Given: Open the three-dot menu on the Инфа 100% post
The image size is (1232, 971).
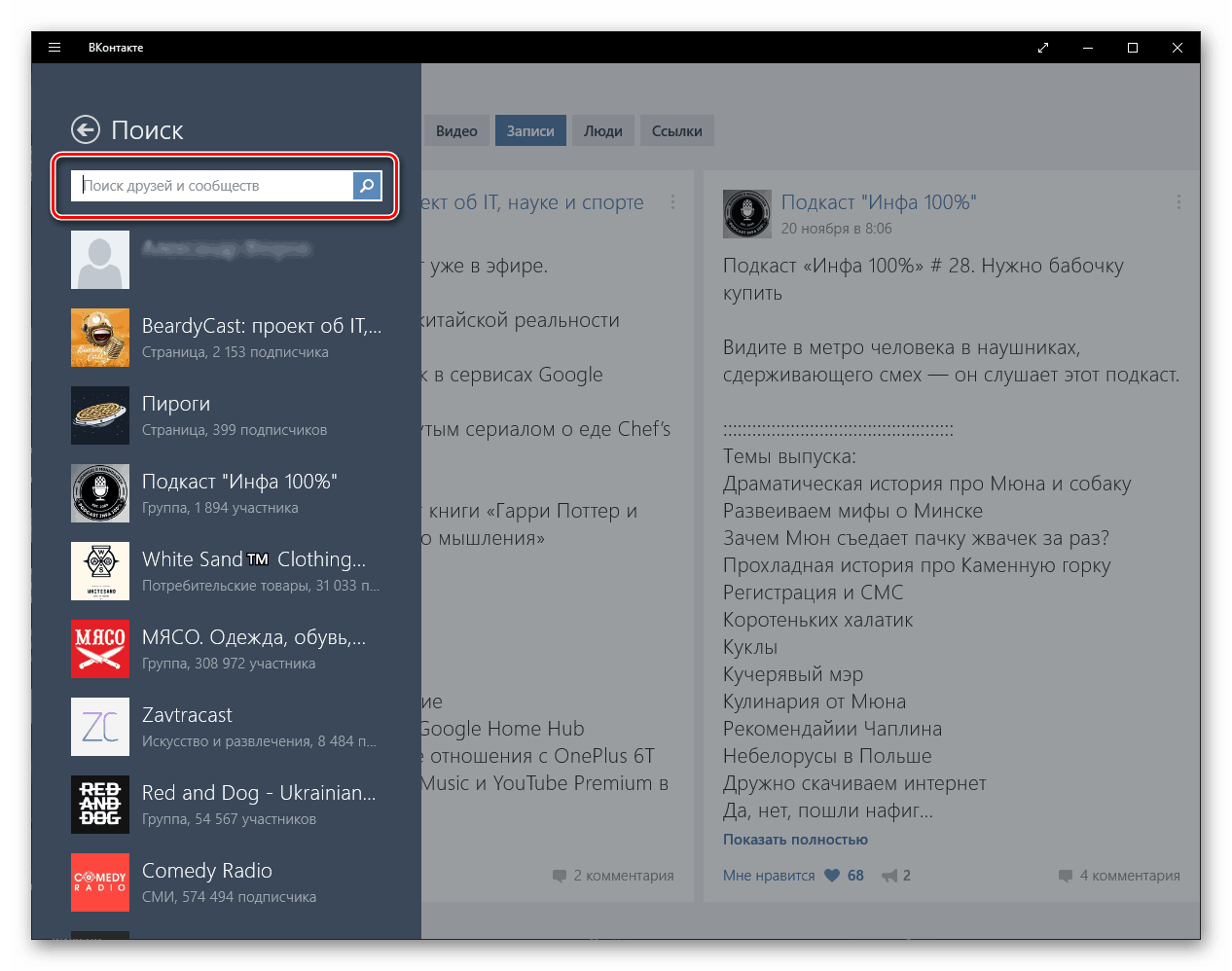Looking at the screenshot, I should click(x=1178, y=202).
